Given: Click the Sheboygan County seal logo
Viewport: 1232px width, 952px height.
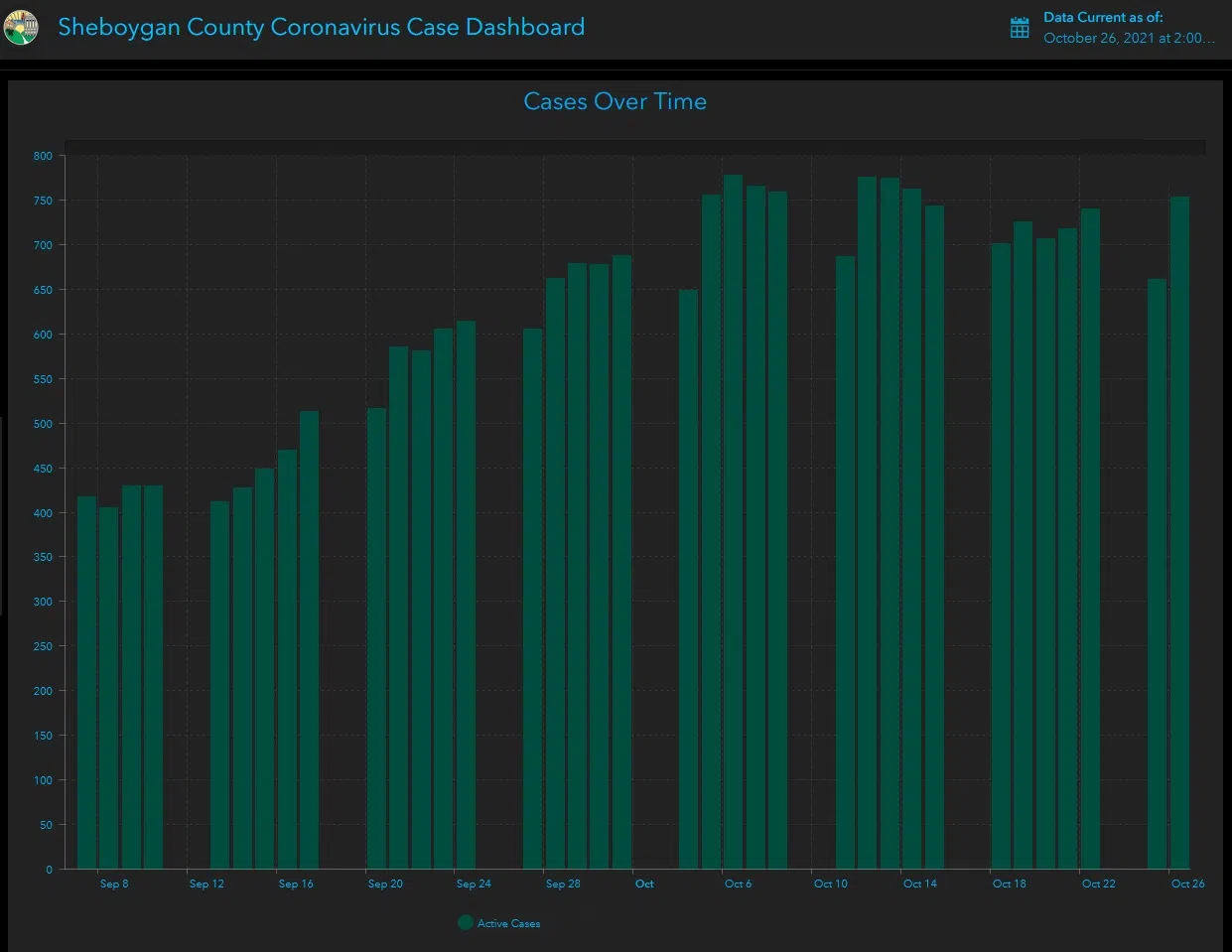Looking at the screenshot, I should click(21, 28).
